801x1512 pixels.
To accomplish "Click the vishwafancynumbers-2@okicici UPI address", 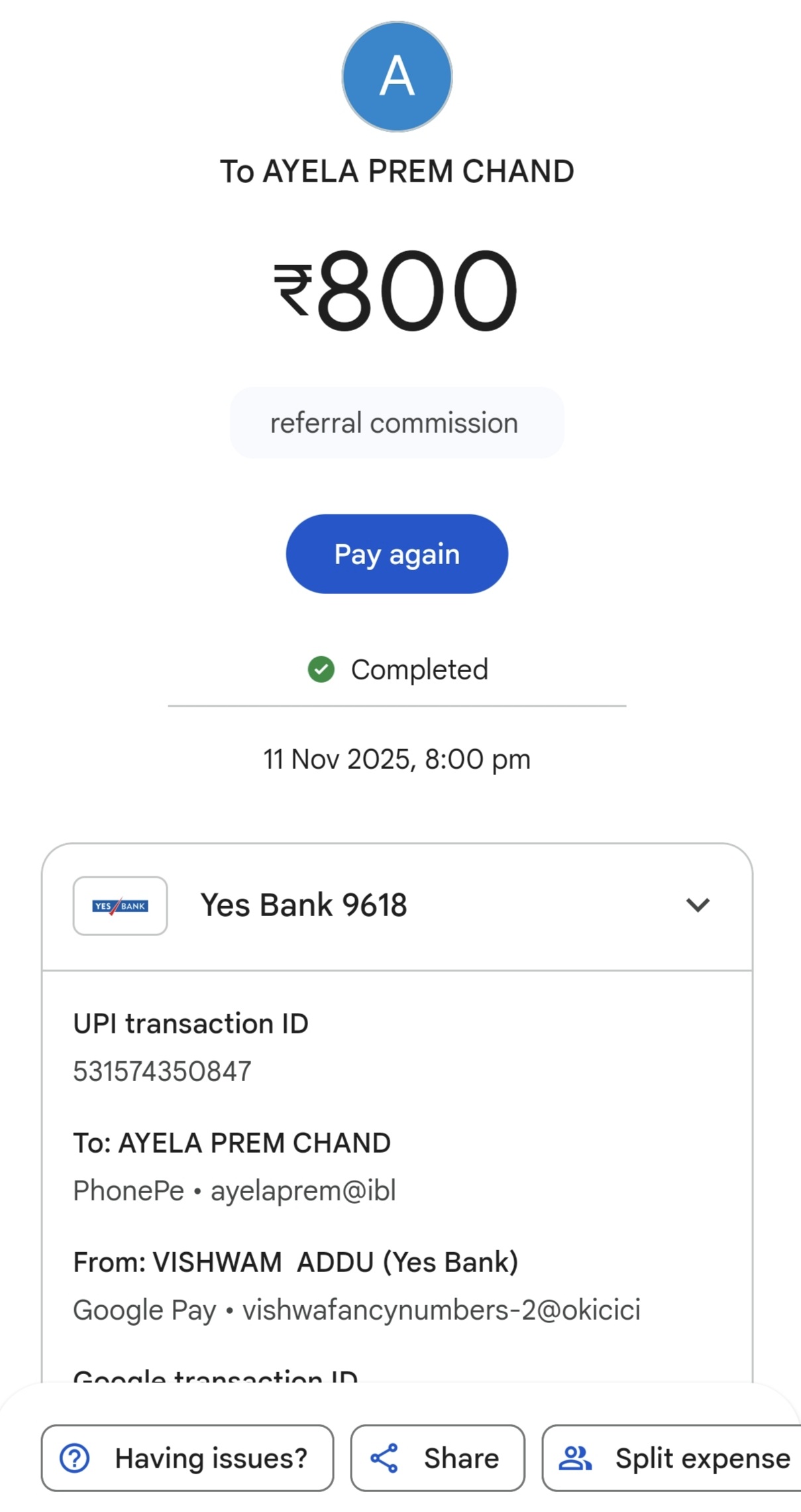I will coord(441,1310).
